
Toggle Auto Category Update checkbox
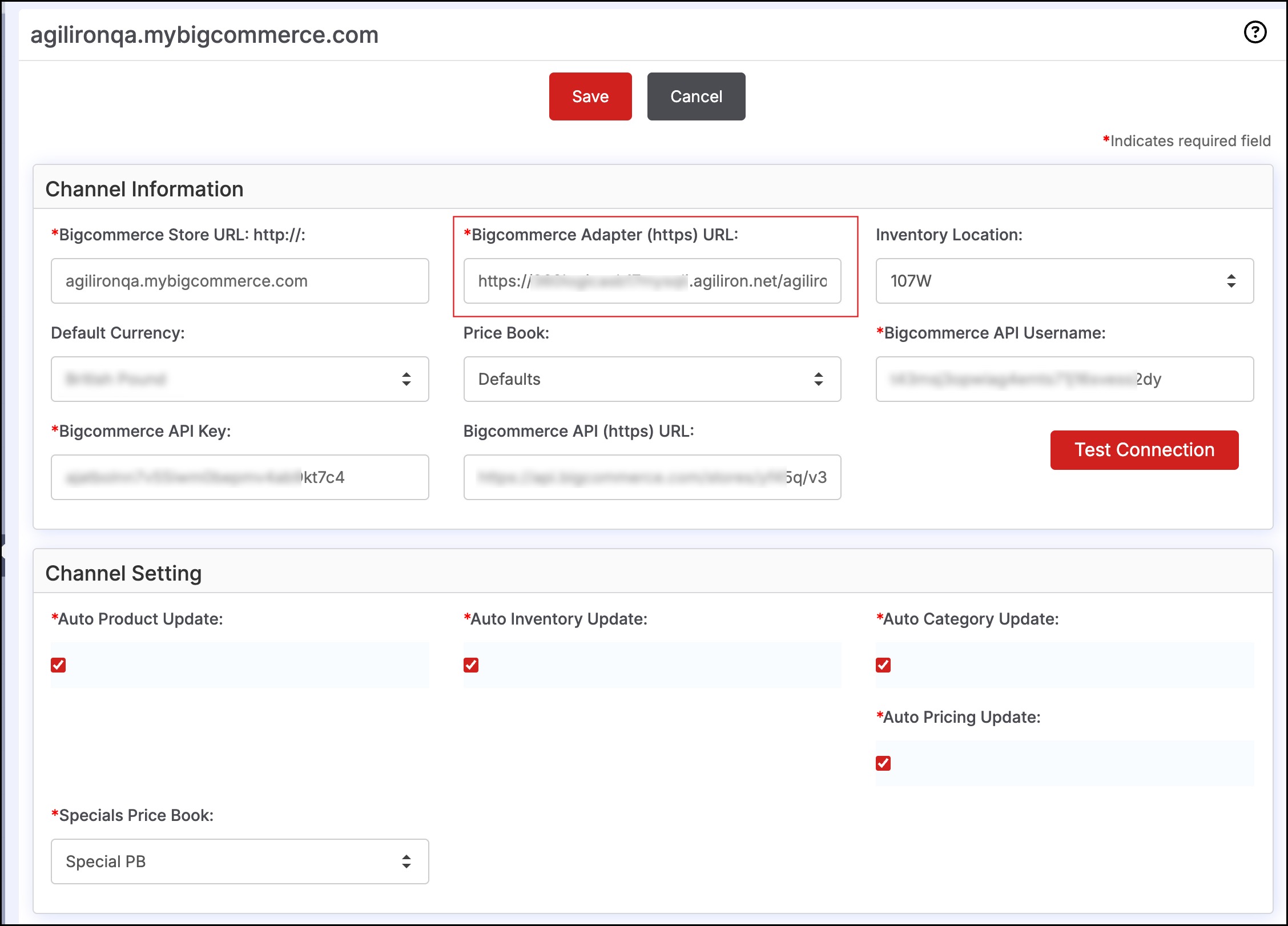click(x=883, y=665)
